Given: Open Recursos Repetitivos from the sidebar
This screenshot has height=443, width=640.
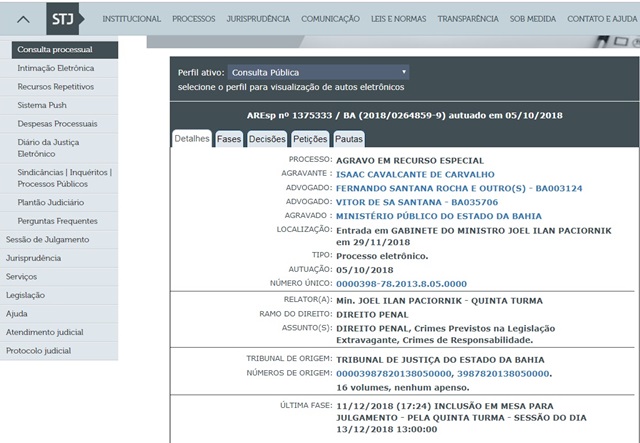Looking at the screenshot, I should click(56, 87).
